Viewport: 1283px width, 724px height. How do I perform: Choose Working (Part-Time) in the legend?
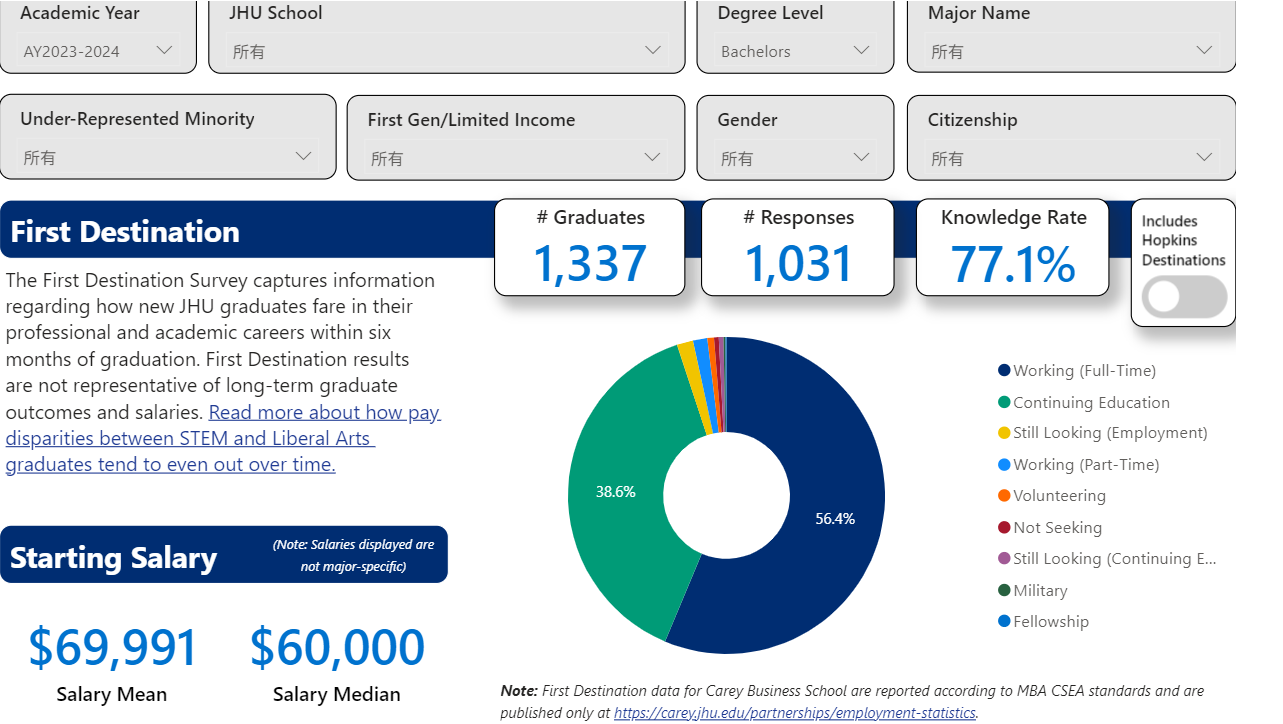(x=1085, y=465)
